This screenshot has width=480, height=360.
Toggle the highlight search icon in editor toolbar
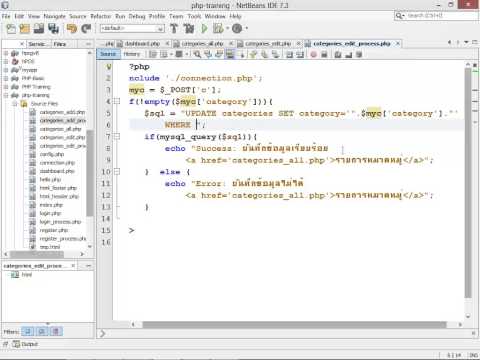tap(230, 54)
